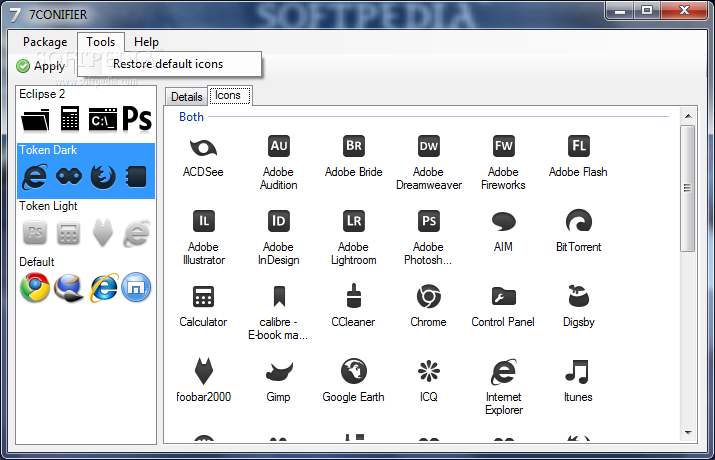Select the Adobe InDesign icon

coord(278,221)
